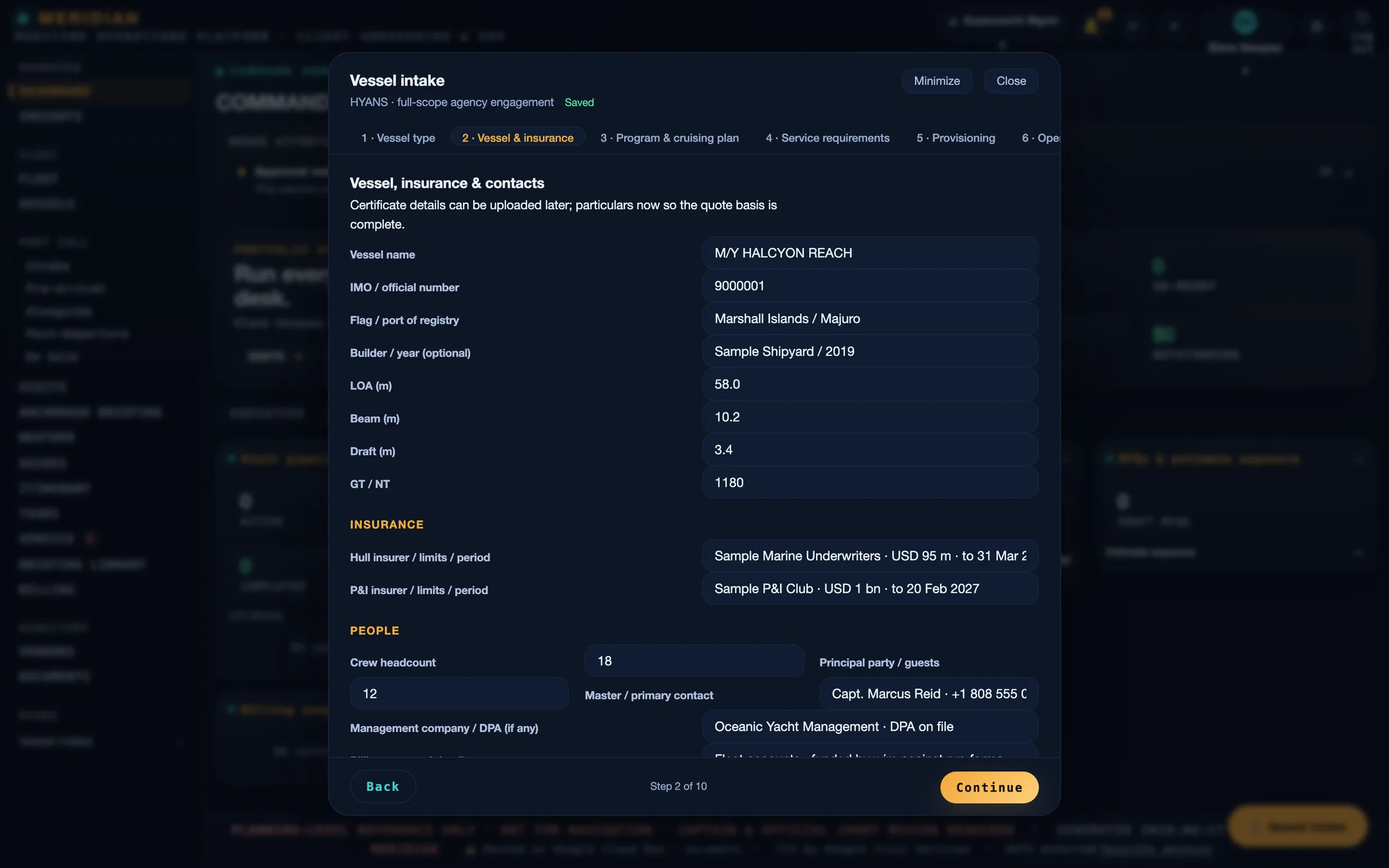Screen dimensions: 1389x868
Task: Switch to the 5 · Provisioning tab
Action: [x=956, y=138]
